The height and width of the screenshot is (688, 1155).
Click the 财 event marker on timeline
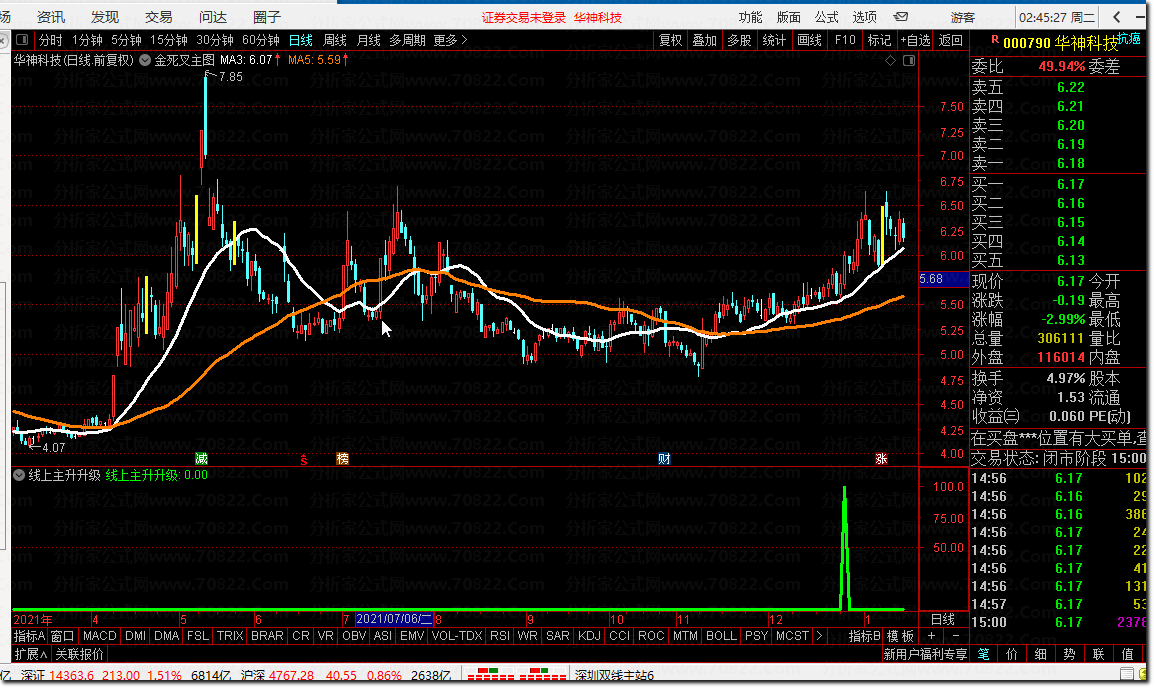664,459
